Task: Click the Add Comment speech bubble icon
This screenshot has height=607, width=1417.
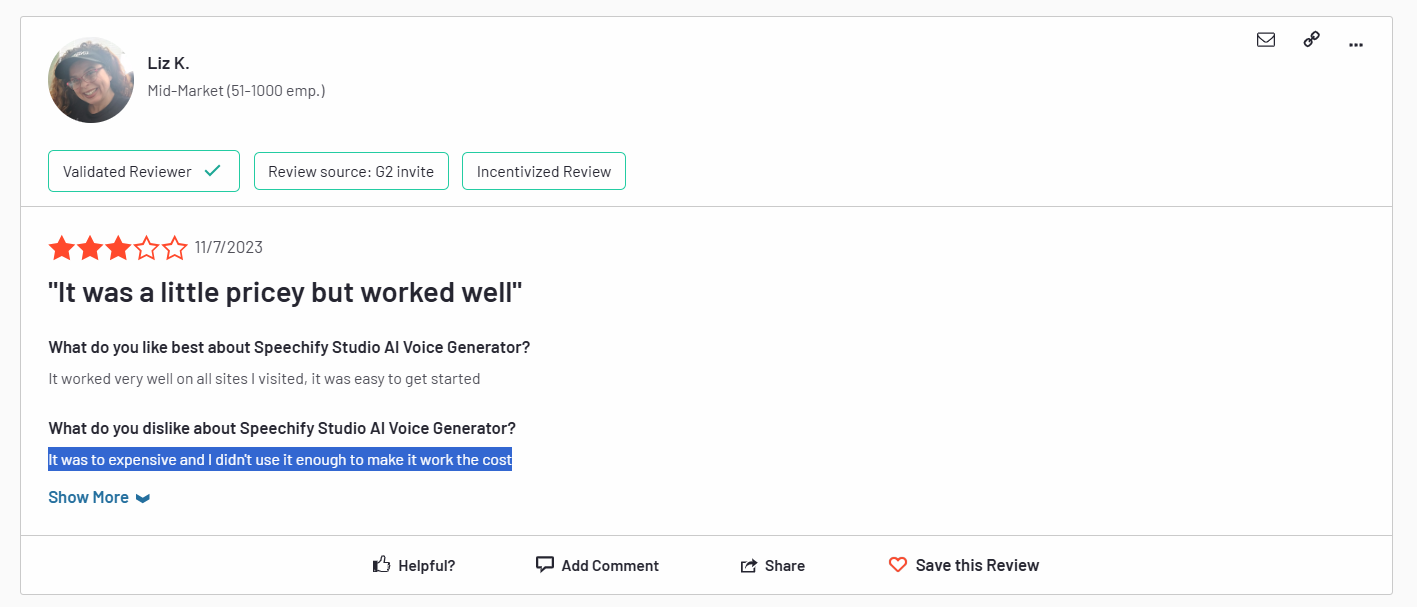Action: pos(545,565)
